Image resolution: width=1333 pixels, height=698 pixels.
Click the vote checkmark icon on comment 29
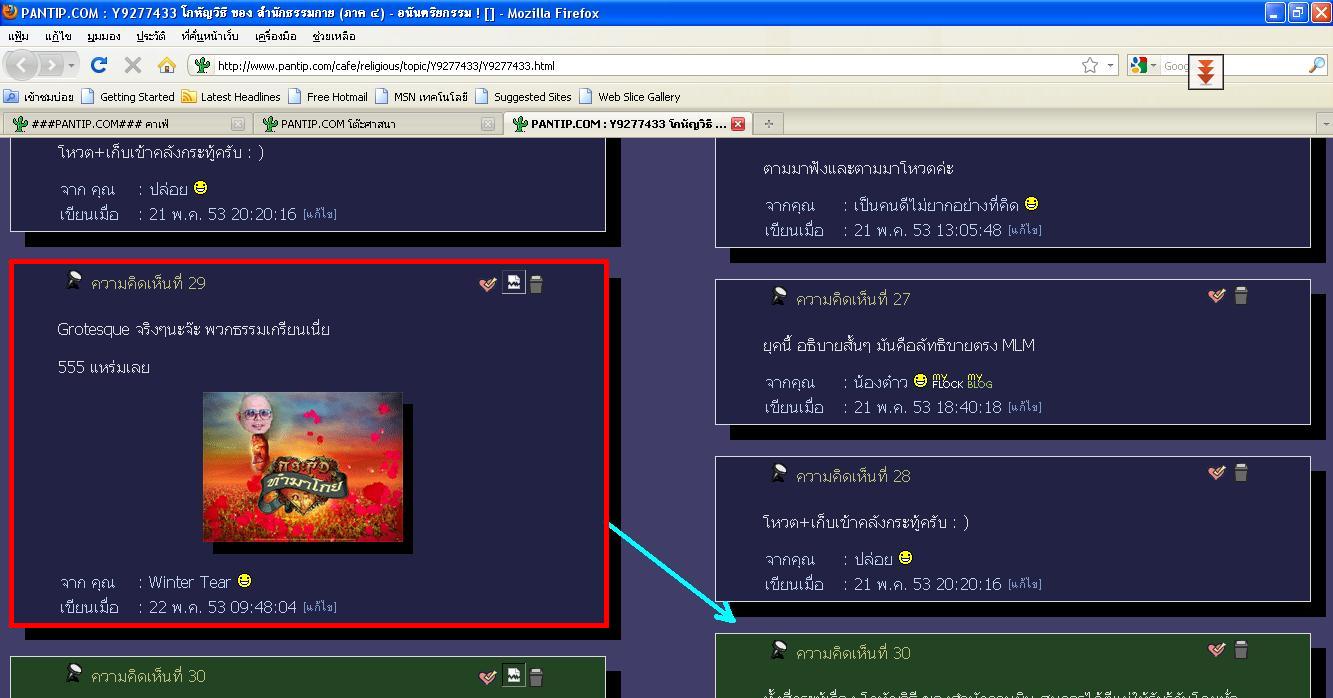[x=488, y=284]
